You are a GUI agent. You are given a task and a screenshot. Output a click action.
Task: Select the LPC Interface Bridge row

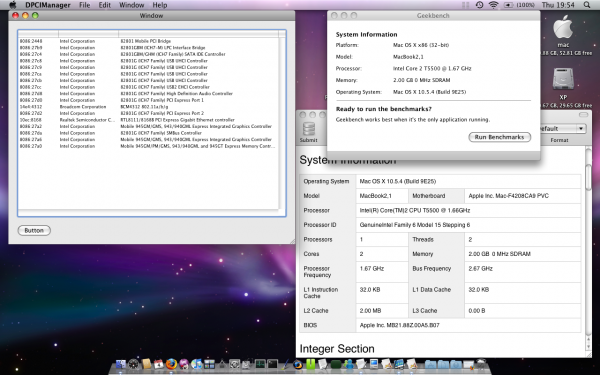coord(148,47)
